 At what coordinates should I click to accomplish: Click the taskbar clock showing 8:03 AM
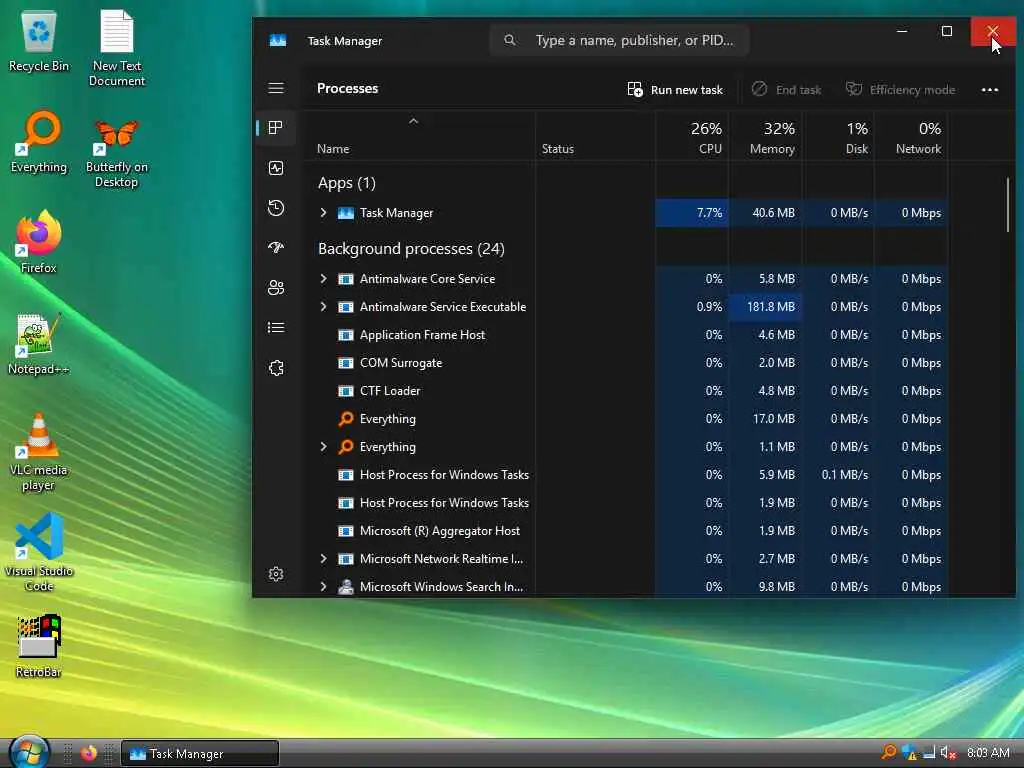[988, 753]
